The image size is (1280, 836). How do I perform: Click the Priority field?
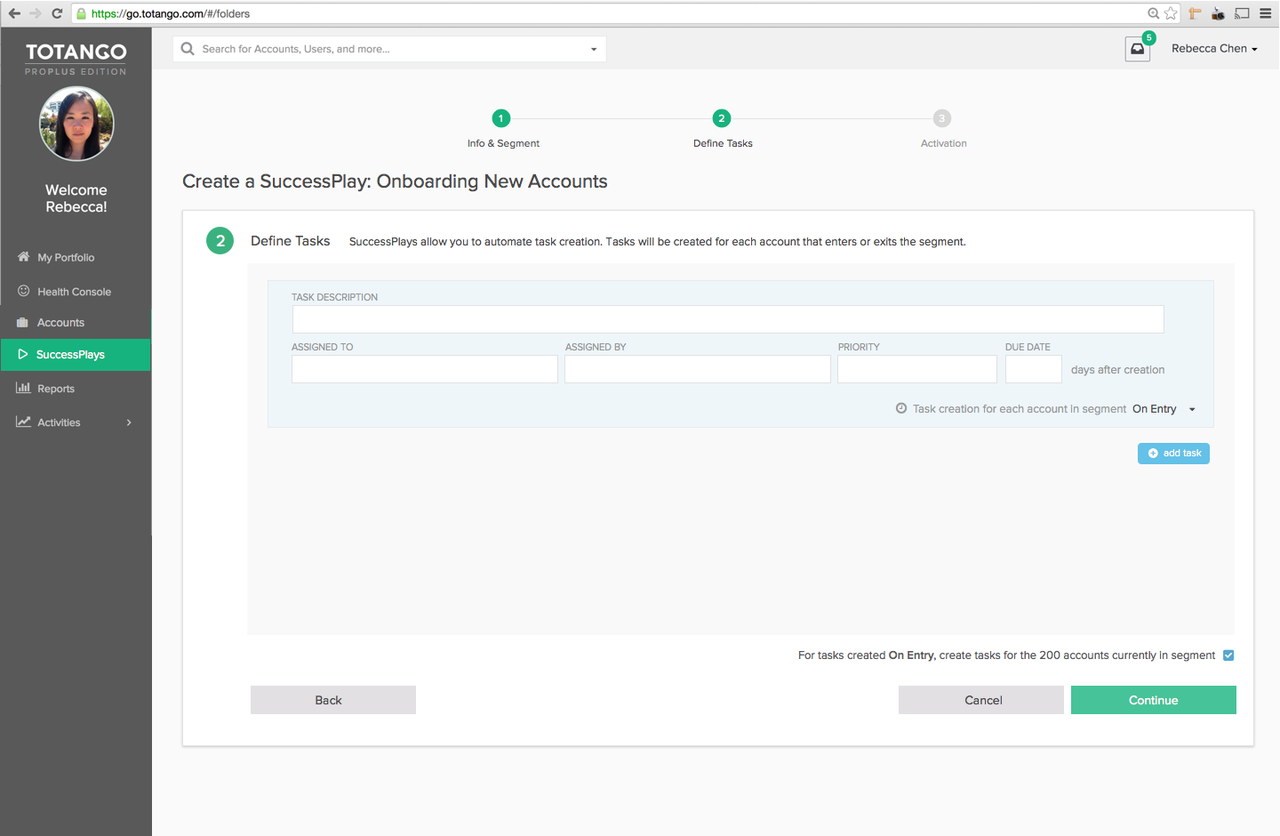pyautogui.click(x=917, y=369)
